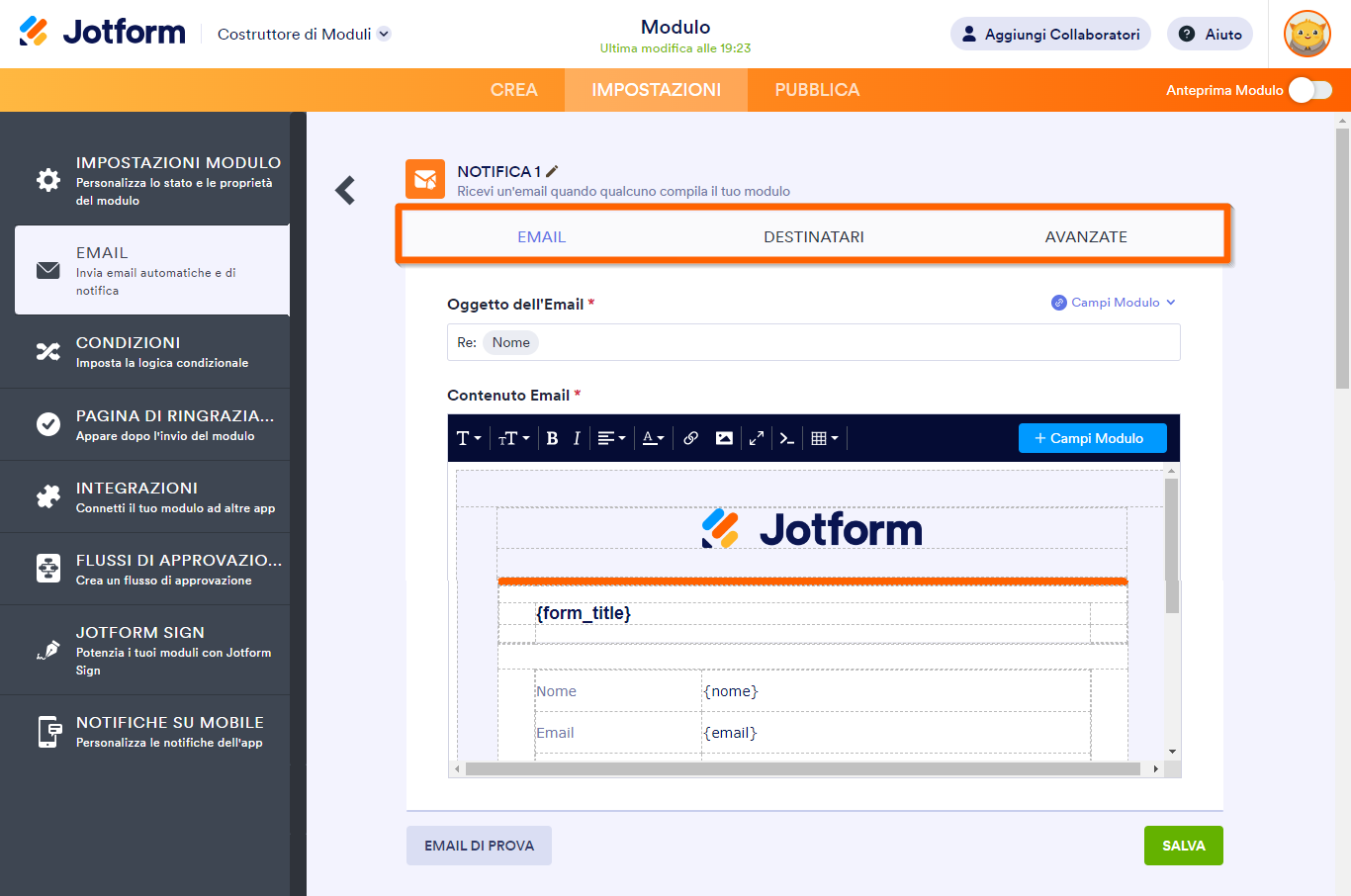Expand the email editor to fullscreen

coord(757,438)
